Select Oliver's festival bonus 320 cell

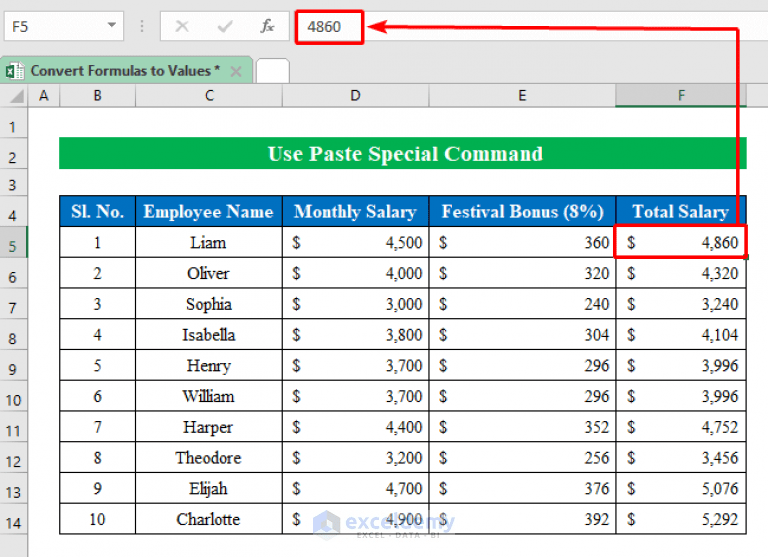[522, 273]
